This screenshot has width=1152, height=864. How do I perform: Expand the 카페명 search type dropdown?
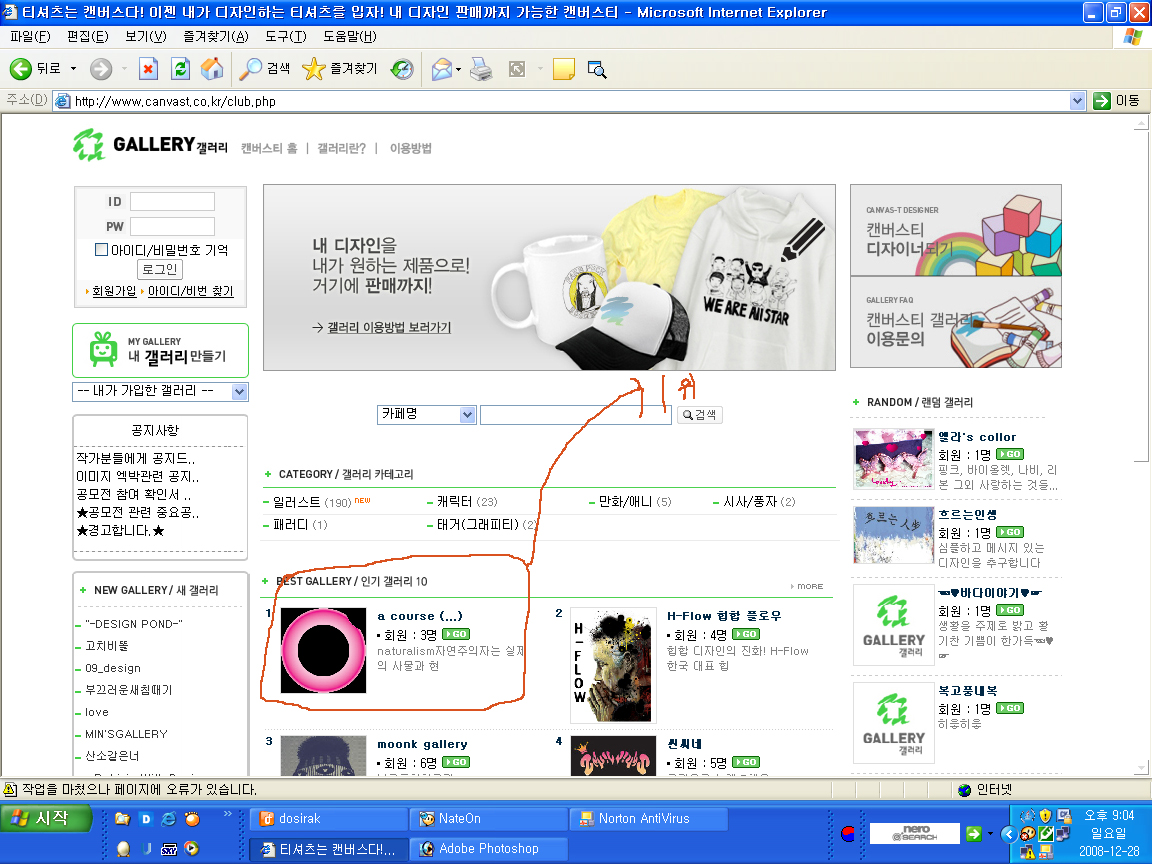pyautogui.click(x=467, y=415)
